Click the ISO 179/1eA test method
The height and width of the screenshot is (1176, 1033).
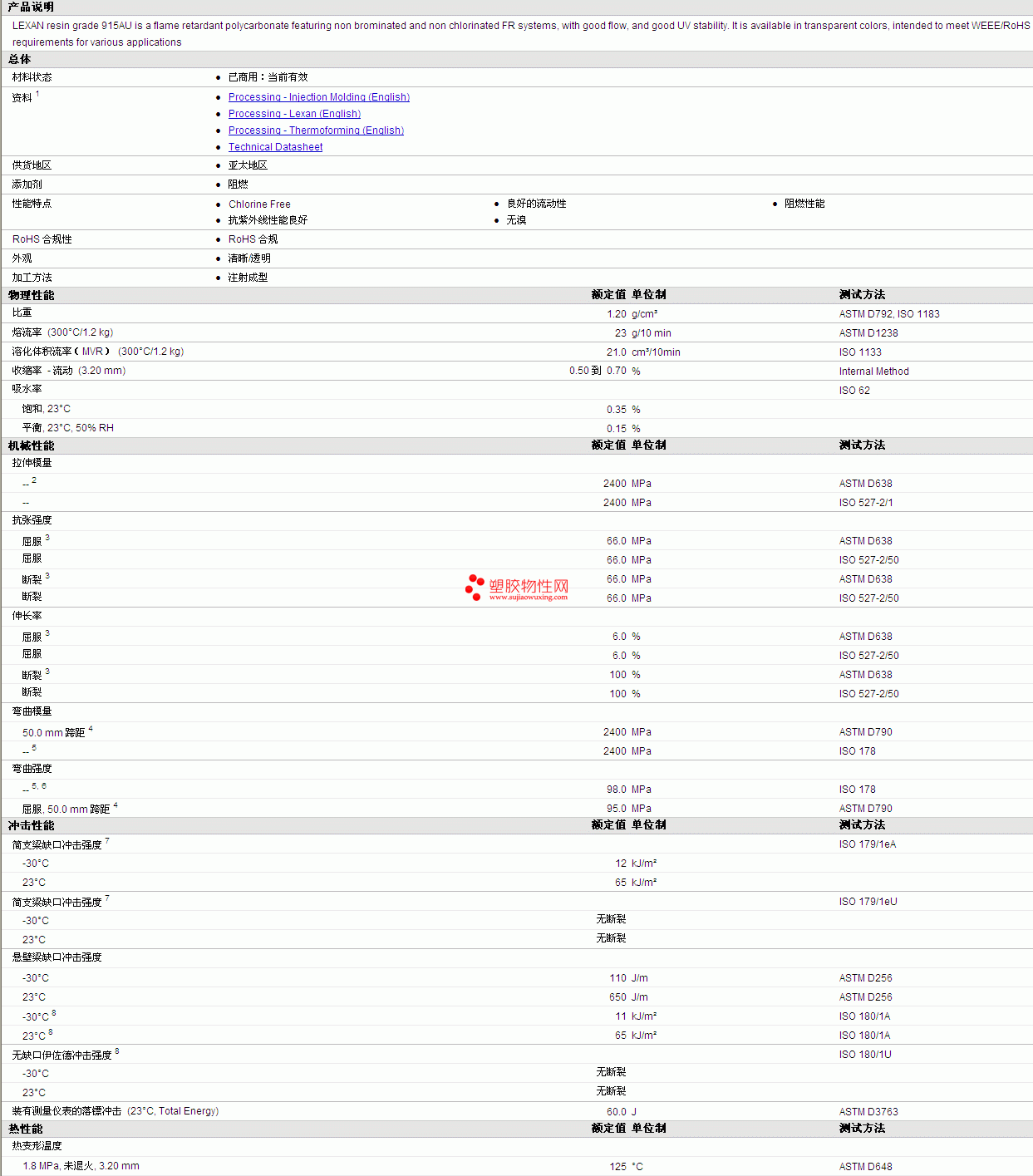tap(868, 844)
